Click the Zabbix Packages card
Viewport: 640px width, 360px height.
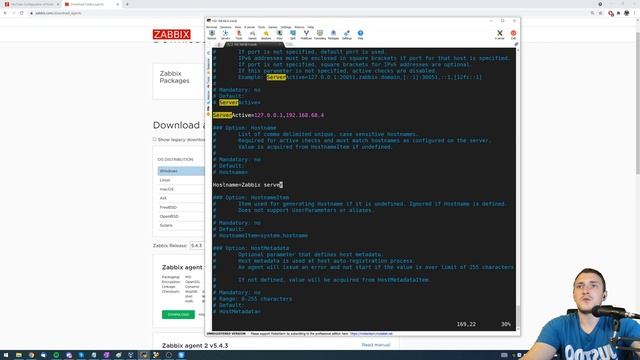click(179, 81)
